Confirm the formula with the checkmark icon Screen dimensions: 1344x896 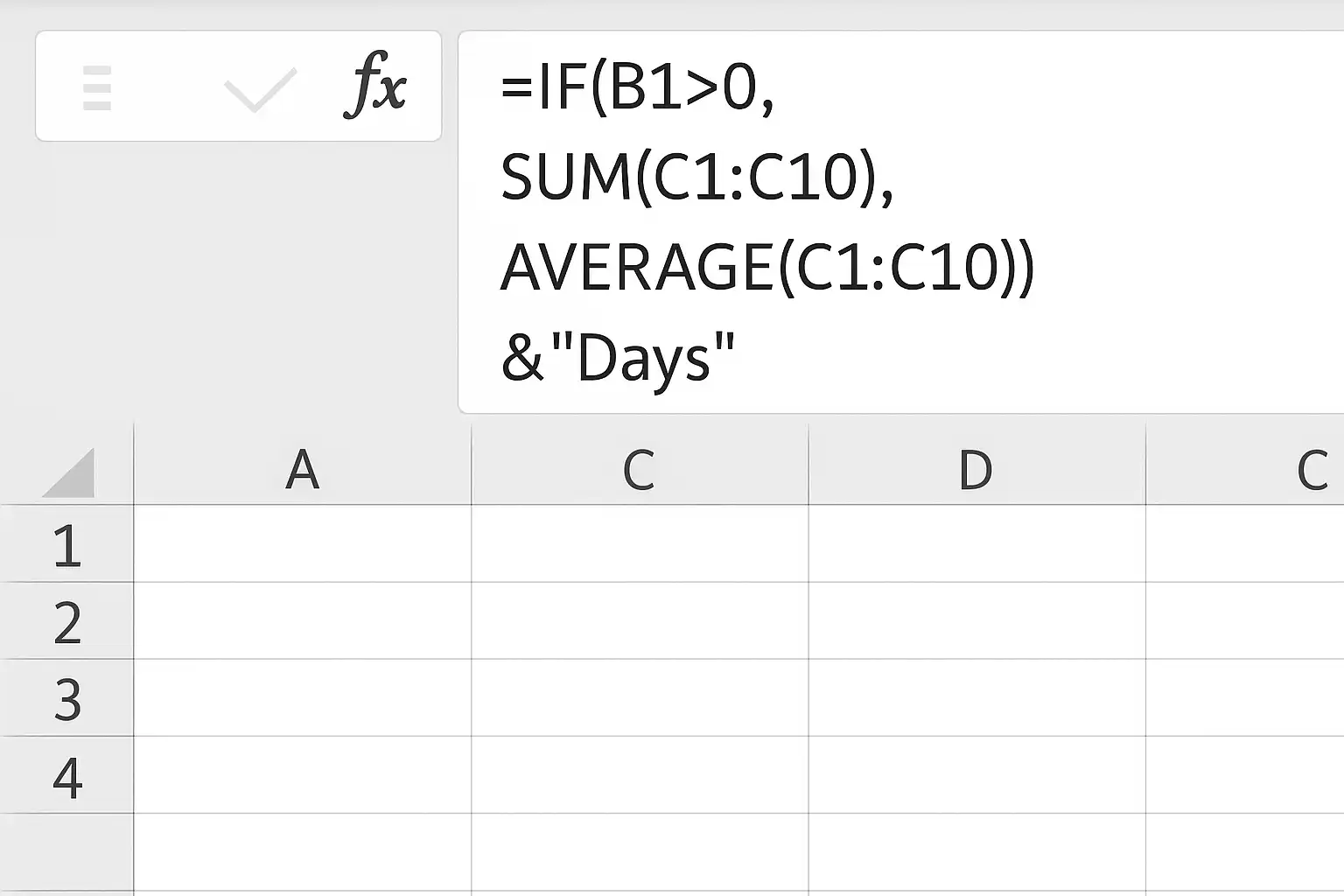260,90
